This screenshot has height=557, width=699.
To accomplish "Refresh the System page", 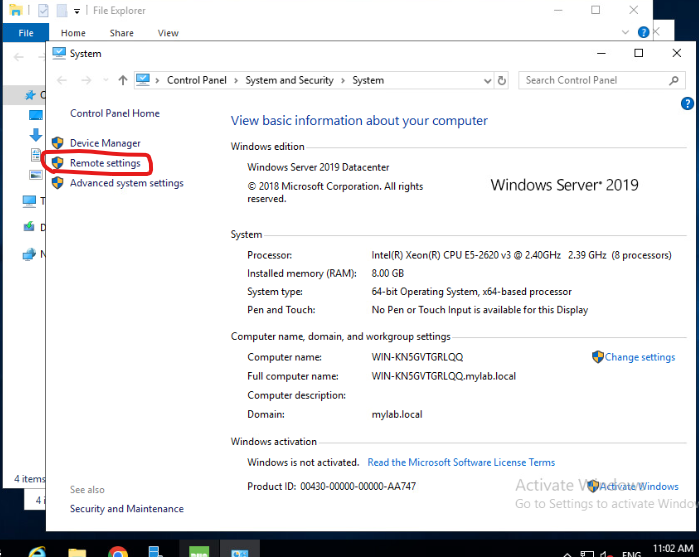I will tap(502, 81).
